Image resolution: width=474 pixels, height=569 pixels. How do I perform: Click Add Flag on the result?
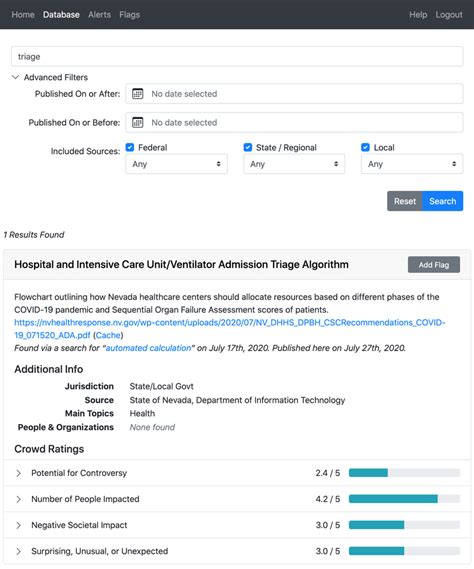click(x=434, y=265)
